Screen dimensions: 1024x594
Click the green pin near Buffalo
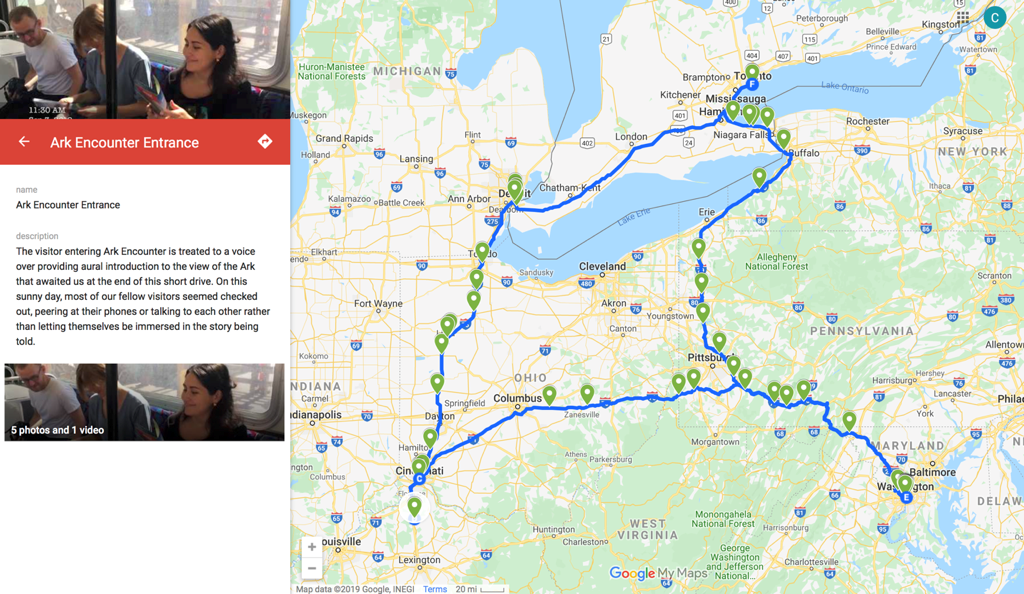coord(783,139)
